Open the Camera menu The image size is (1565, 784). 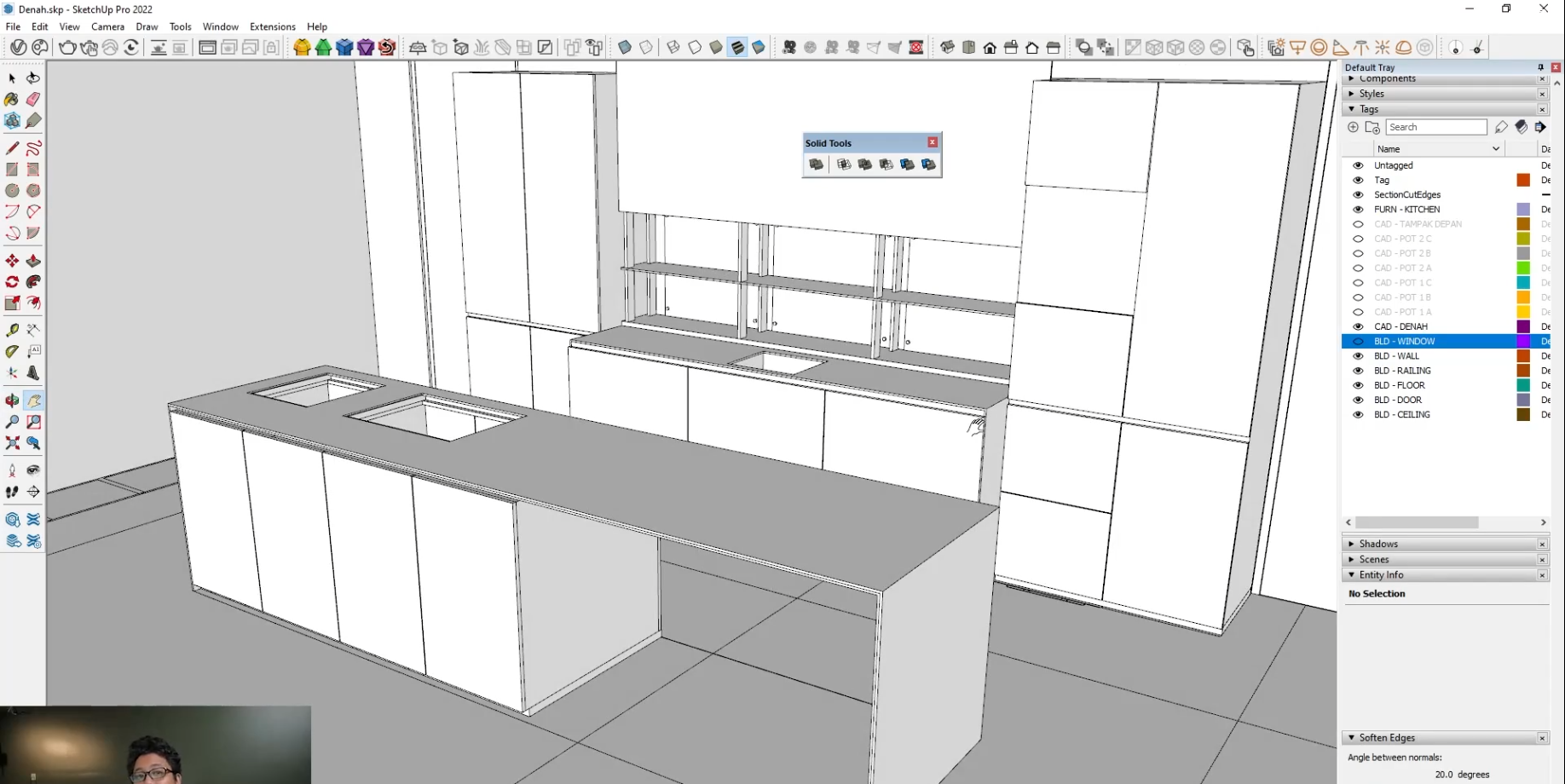(107, 26)
